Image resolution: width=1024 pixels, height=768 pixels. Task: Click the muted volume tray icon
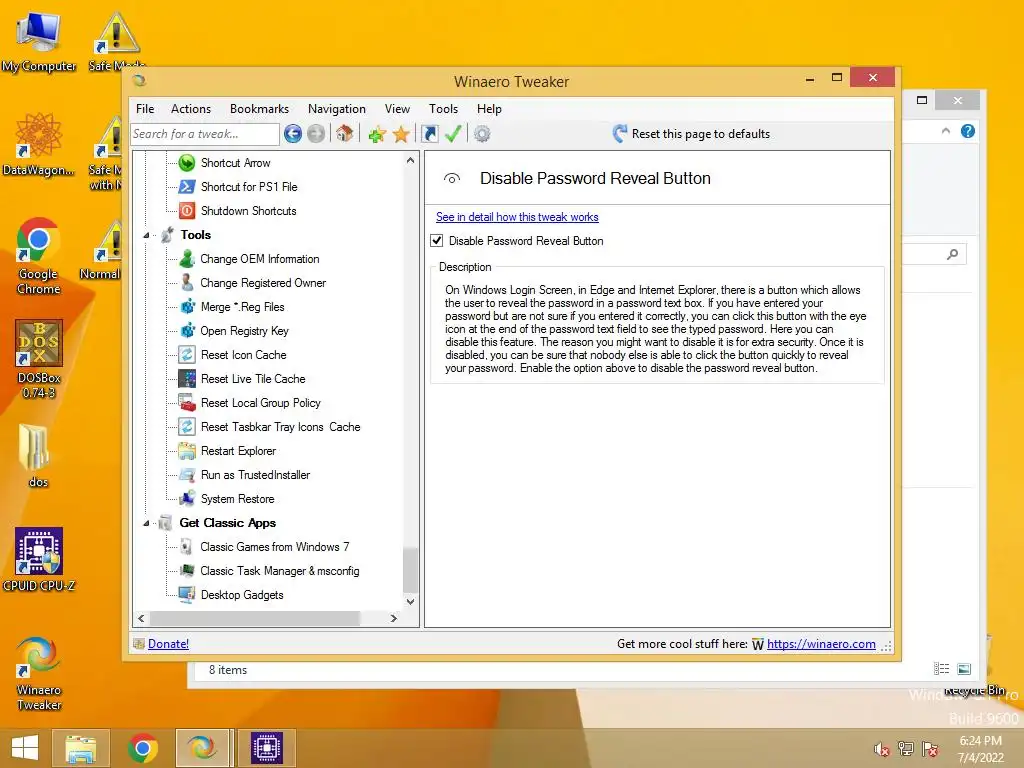click(x=882, y=749)
